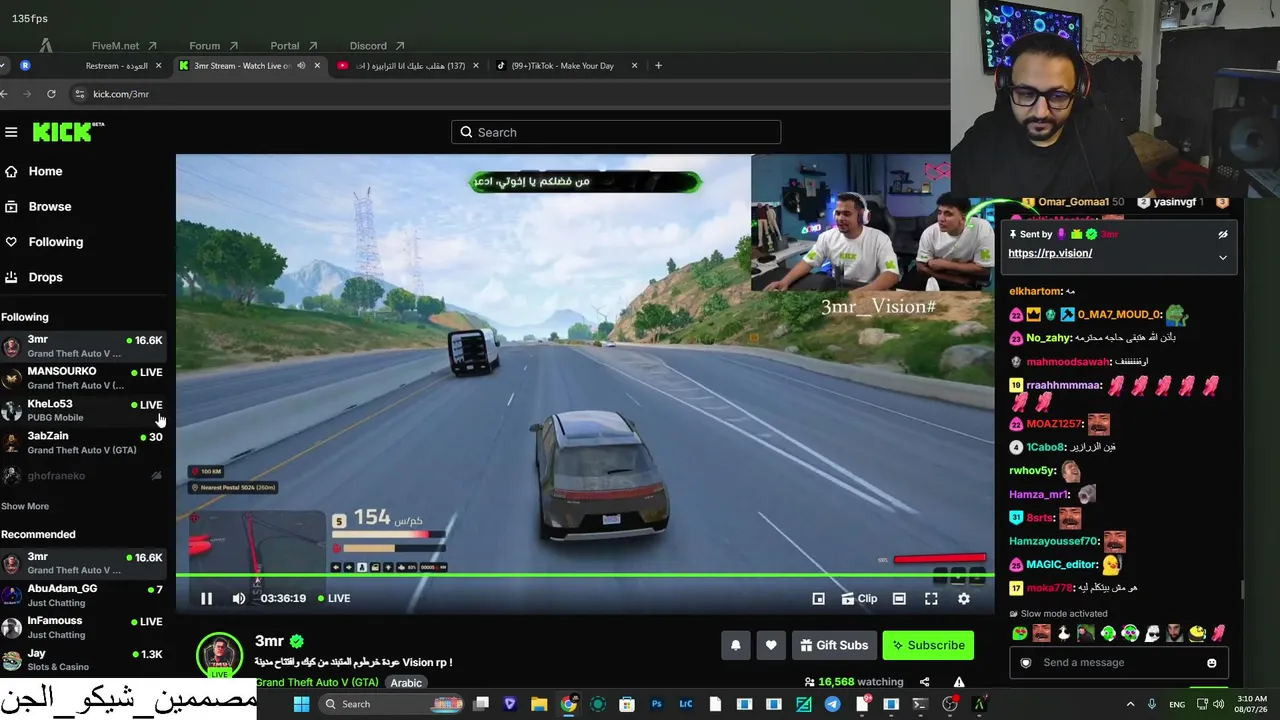Pause the live stream video

206,598
